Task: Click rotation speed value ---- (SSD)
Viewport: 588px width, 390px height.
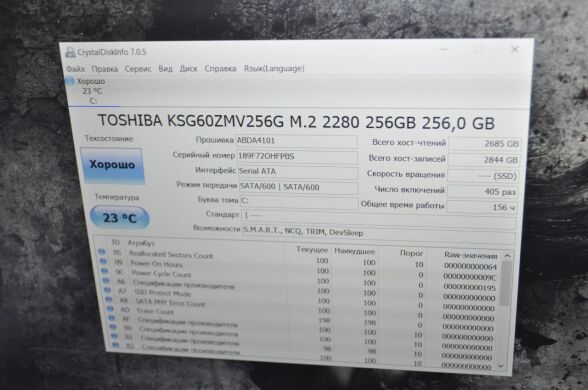Action: (483, 176)
